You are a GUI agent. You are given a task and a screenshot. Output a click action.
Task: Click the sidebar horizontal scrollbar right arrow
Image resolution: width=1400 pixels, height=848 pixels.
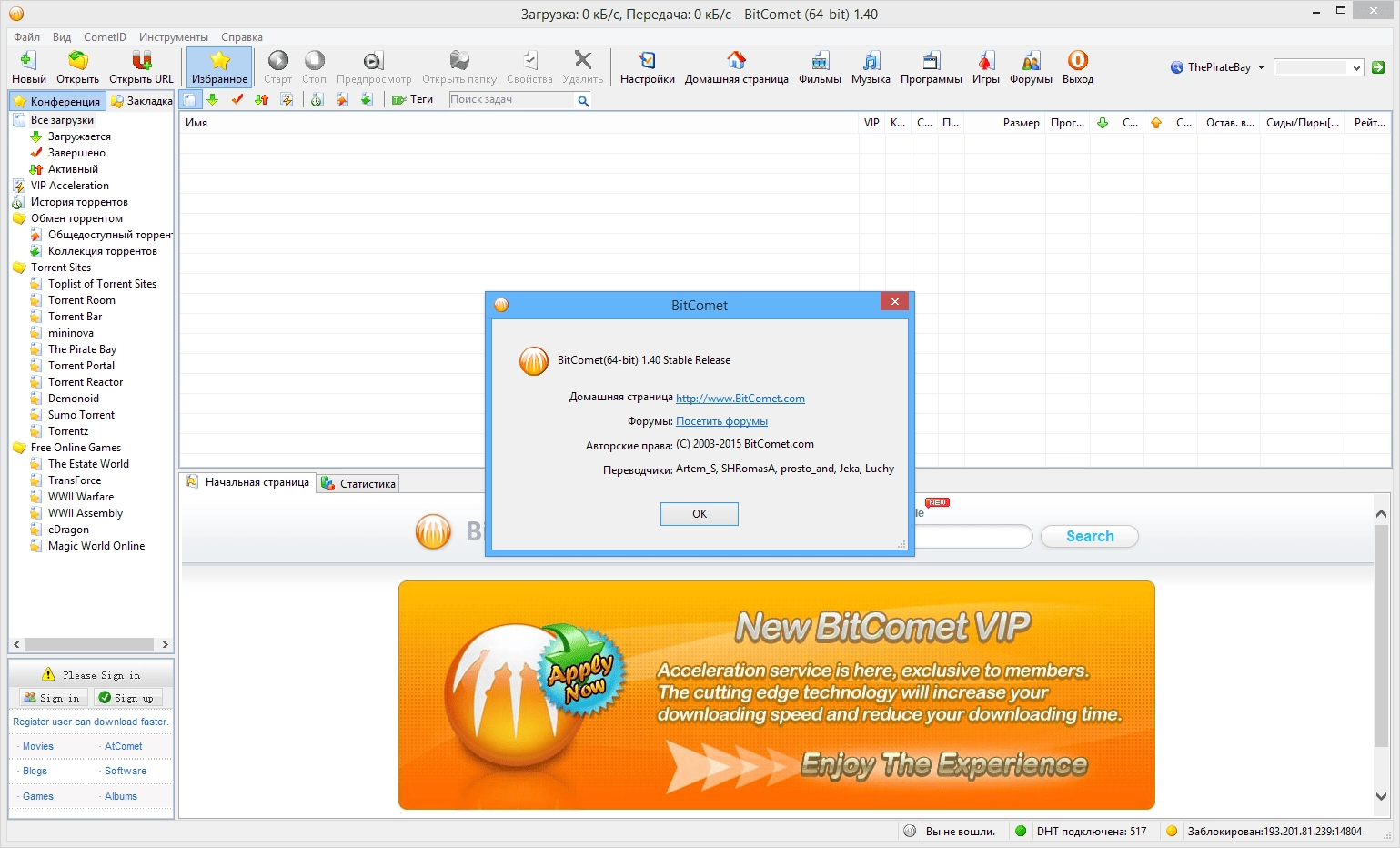click(x=165, y=644)
